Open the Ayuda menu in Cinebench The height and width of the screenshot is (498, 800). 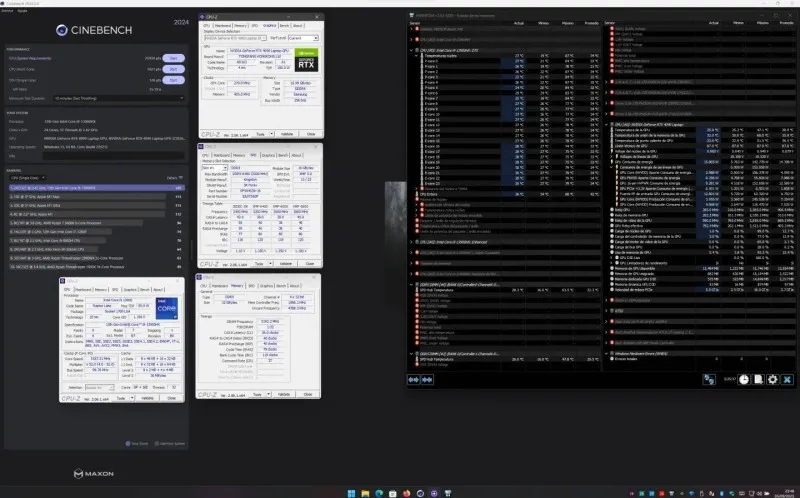[x=22, y=10]
